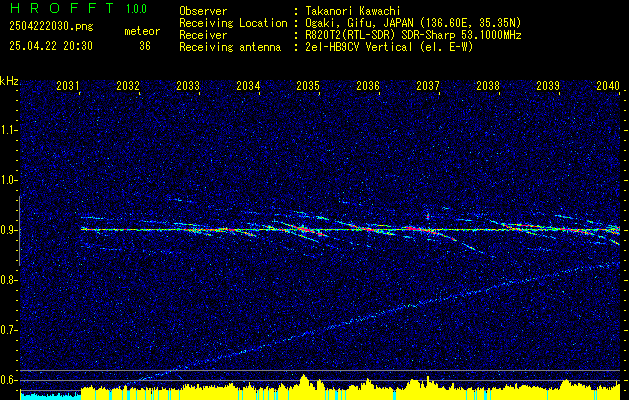Click the 'Receiver' field label
The width and height of the screenshot is (629, 400).
point(203,35)
